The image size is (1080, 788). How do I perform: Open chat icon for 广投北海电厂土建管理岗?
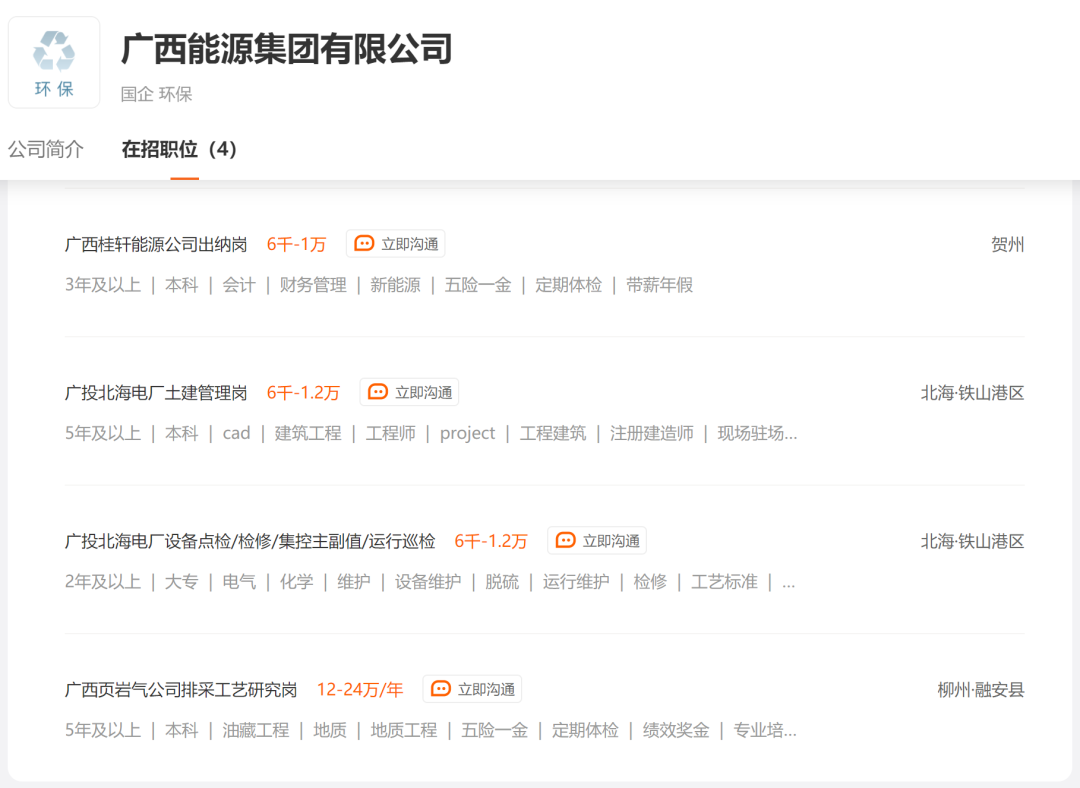(x=377, y=393)
